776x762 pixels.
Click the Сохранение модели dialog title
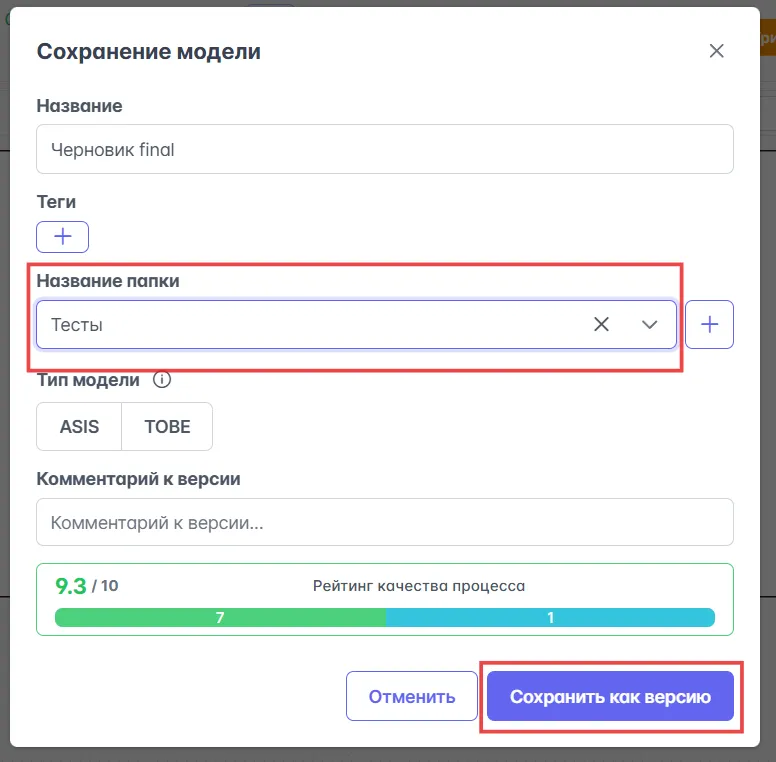pyautogui.click(x=148, y=52)
